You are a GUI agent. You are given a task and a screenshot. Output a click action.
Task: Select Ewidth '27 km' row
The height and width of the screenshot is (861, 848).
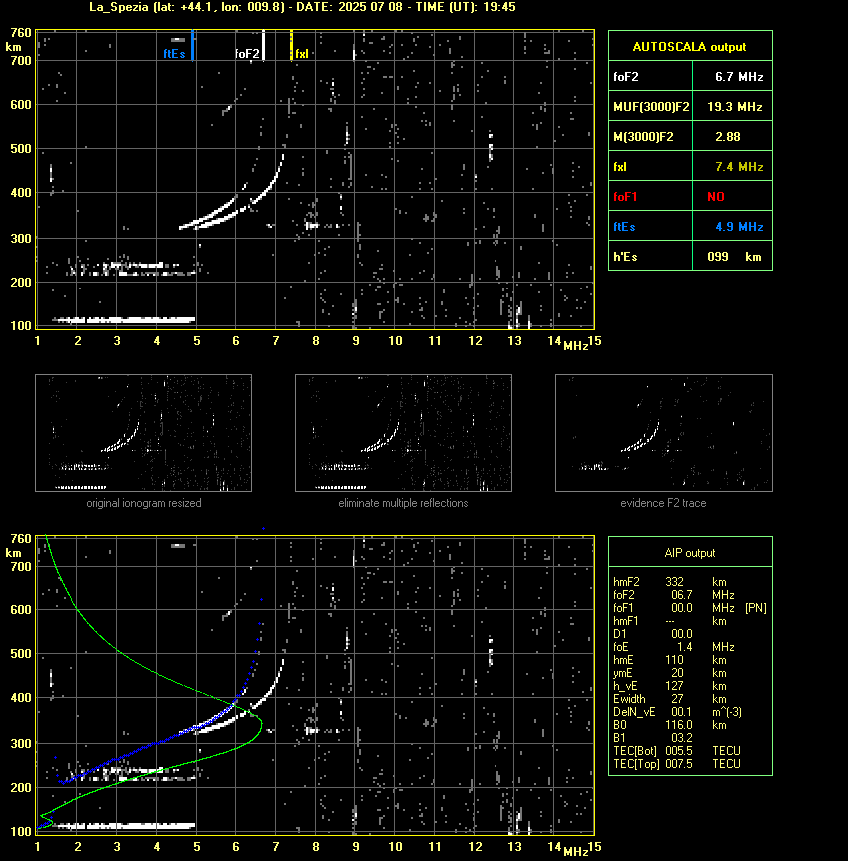[x=670, y=699]
